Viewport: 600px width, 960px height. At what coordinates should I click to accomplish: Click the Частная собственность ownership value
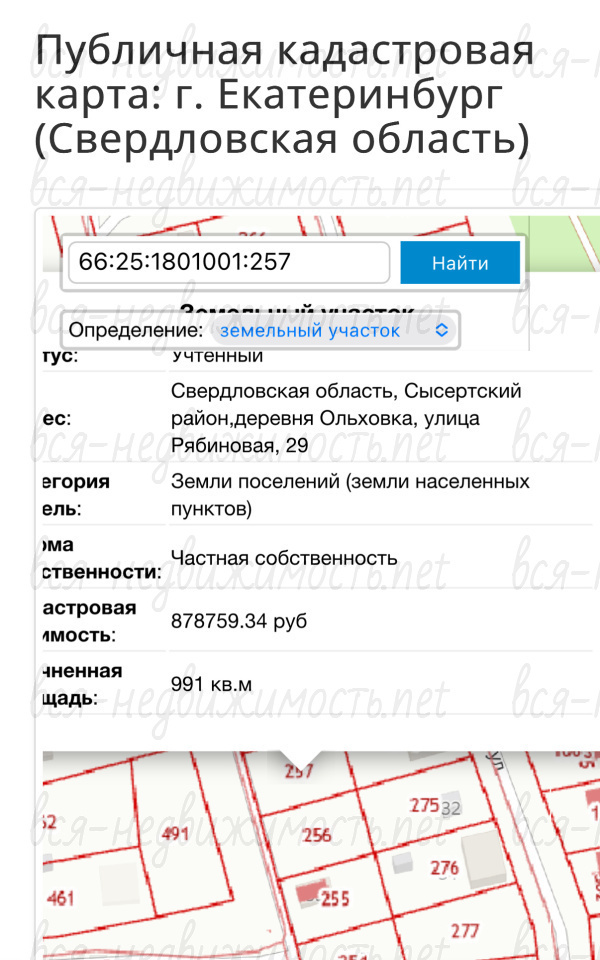(284, 558)
